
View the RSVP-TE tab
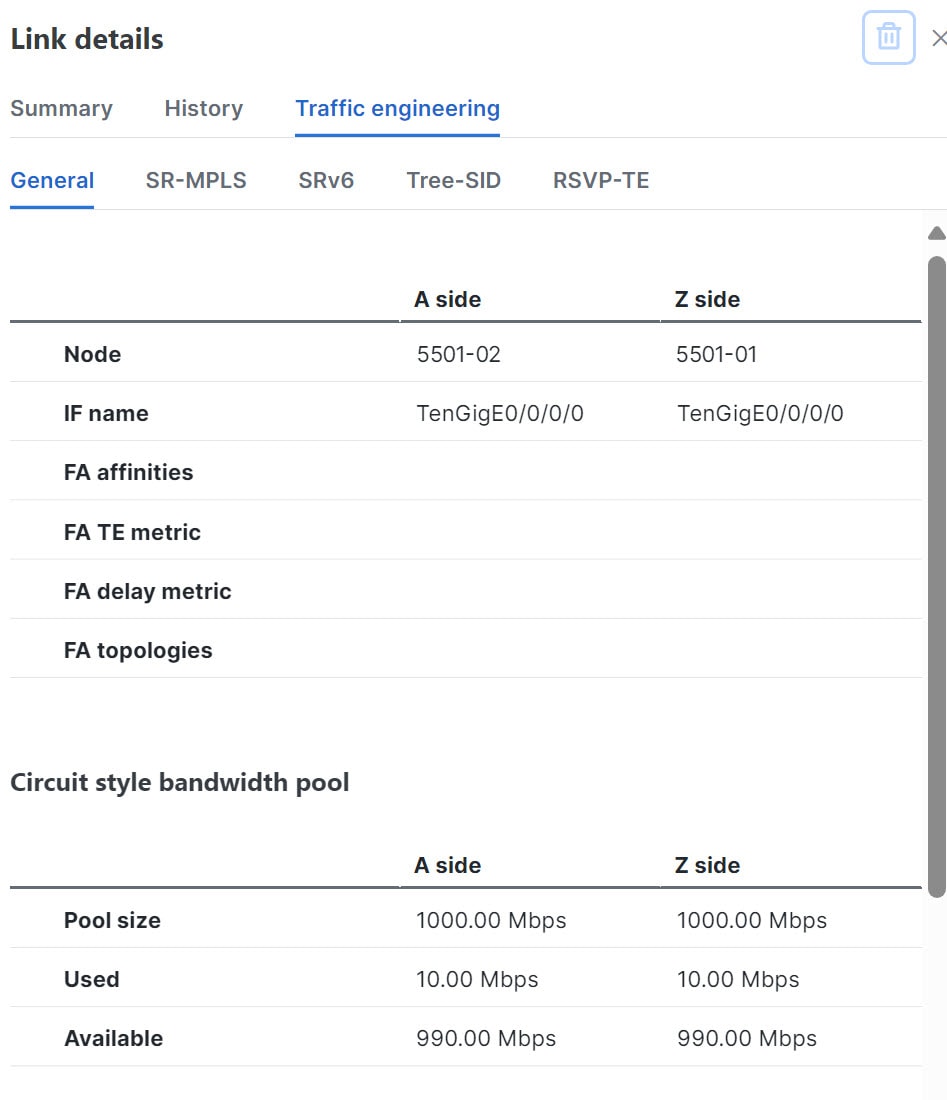[x=600, y=180]
